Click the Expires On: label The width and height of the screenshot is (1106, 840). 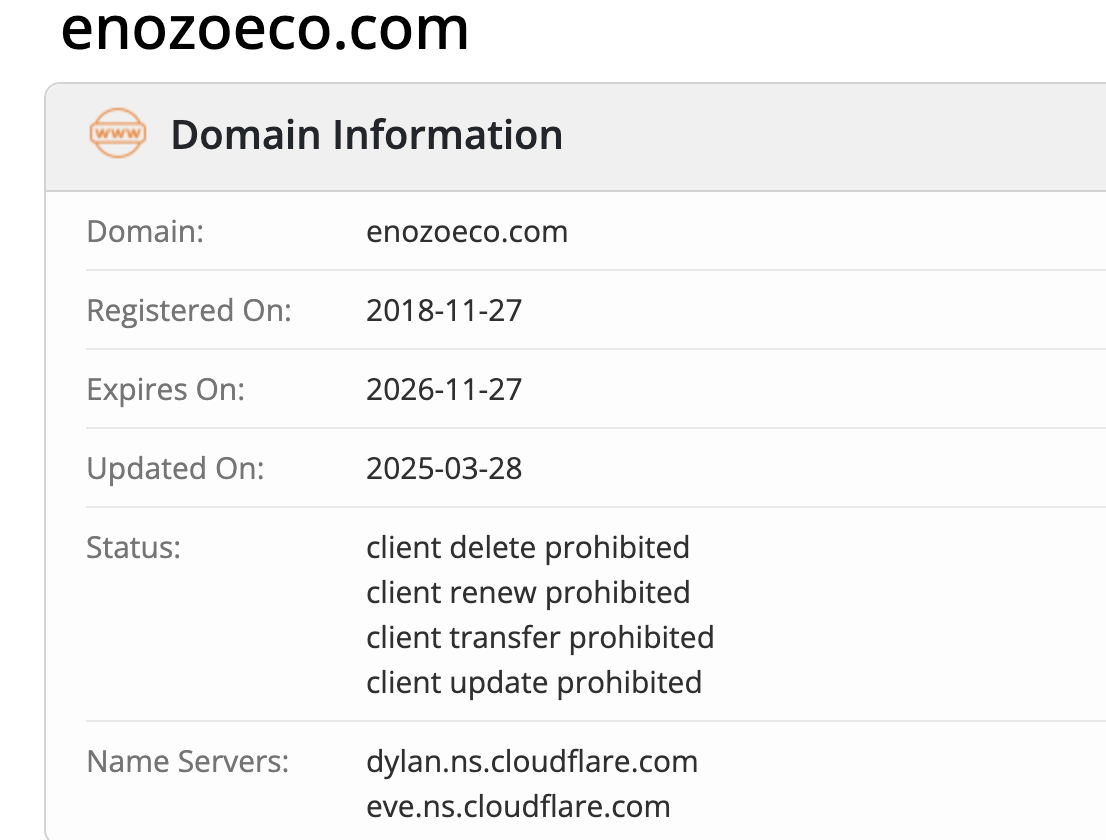pyautogui.click(x=165, y=389)
